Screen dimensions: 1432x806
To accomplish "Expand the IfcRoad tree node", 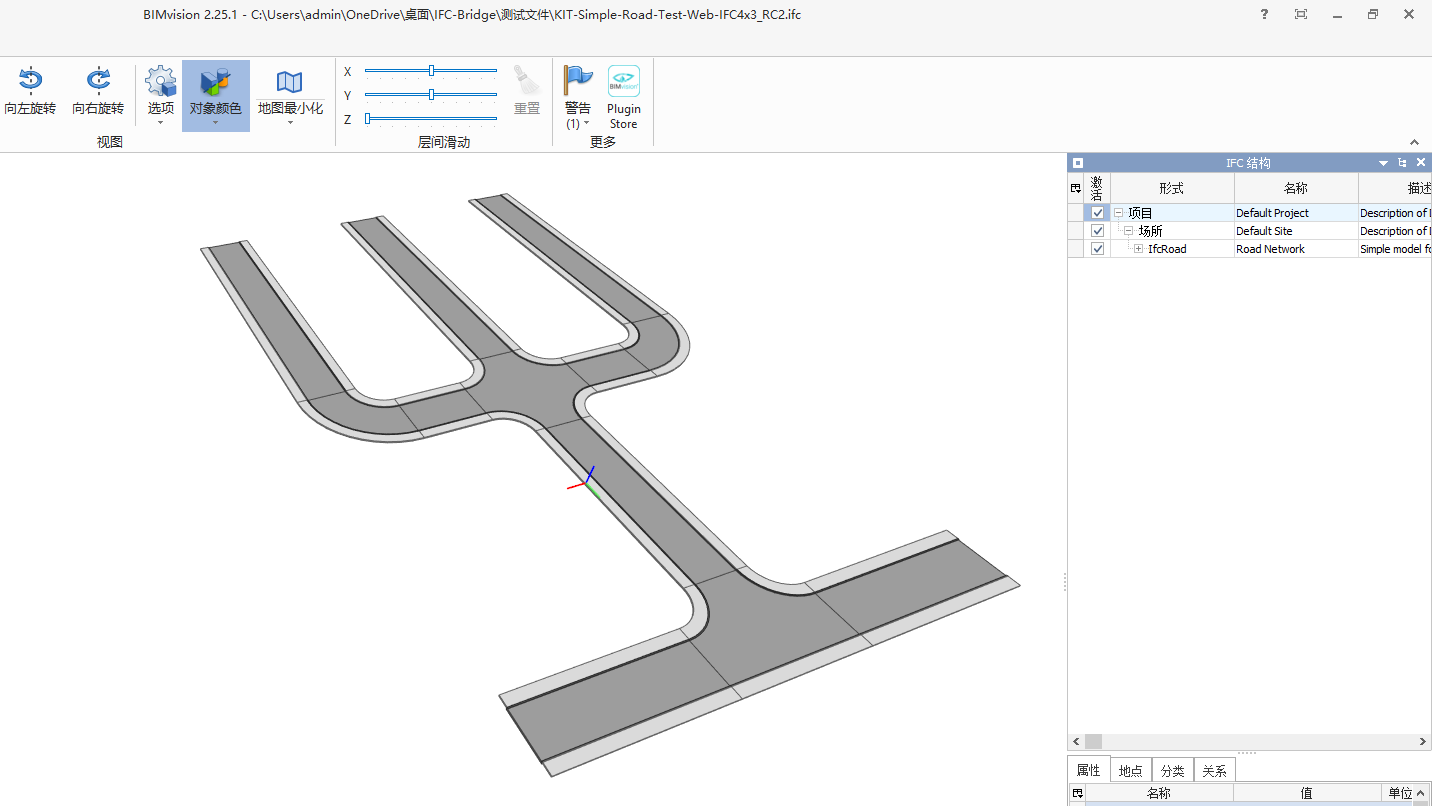I will (1139, 249).
